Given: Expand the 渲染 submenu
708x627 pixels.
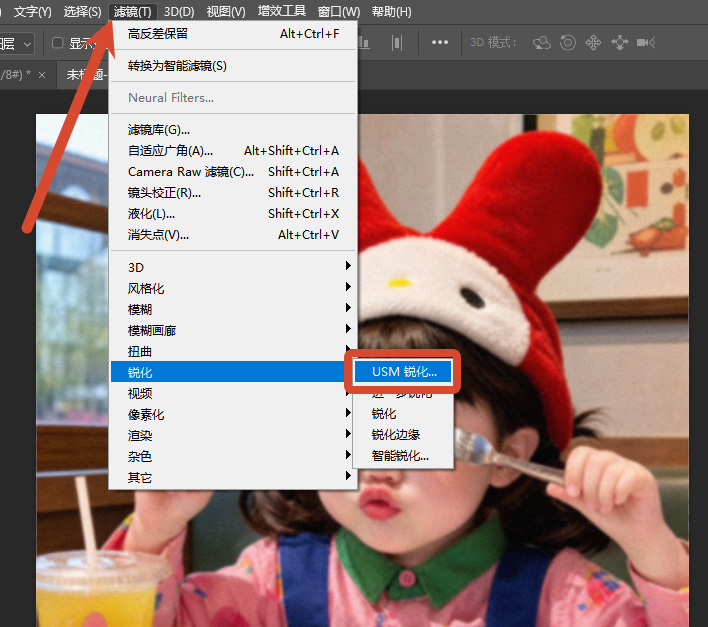Looking at the screenshot, I should point(233,435).
